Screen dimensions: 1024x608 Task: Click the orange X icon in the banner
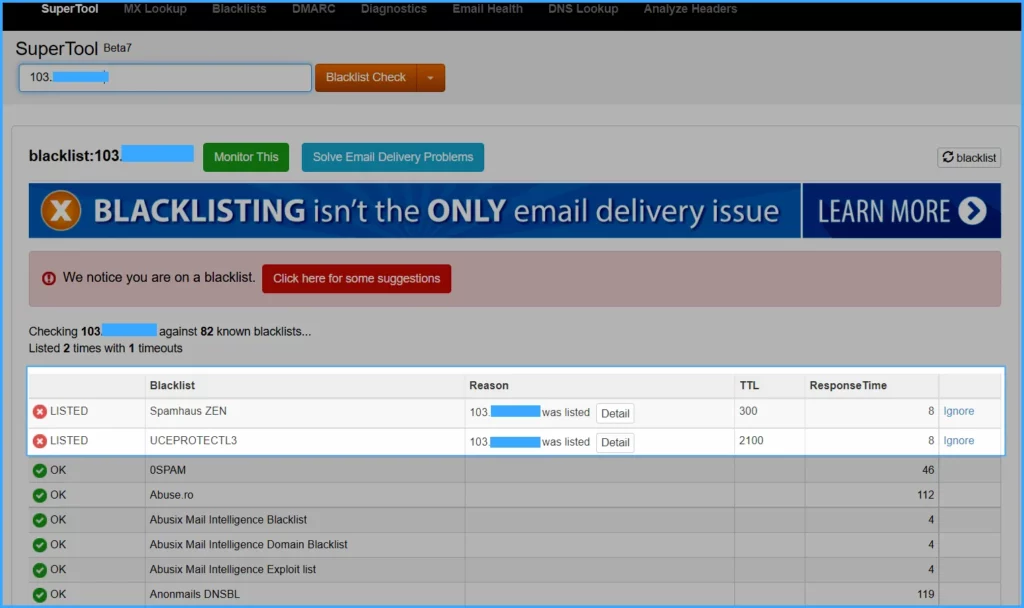61,211
